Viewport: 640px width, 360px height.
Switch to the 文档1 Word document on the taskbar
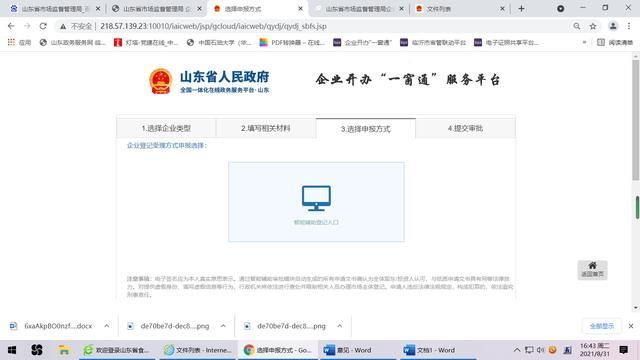pyautogui.click(x=438, y=350)
